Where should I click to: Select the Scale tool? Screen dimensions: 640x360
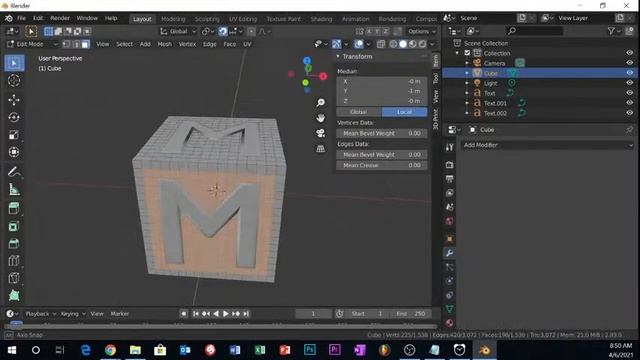click(14, 135)
